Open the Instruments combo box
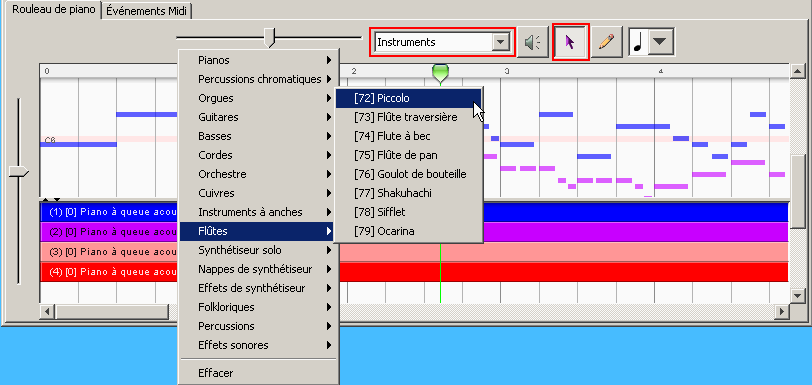 tap(442, 42)
